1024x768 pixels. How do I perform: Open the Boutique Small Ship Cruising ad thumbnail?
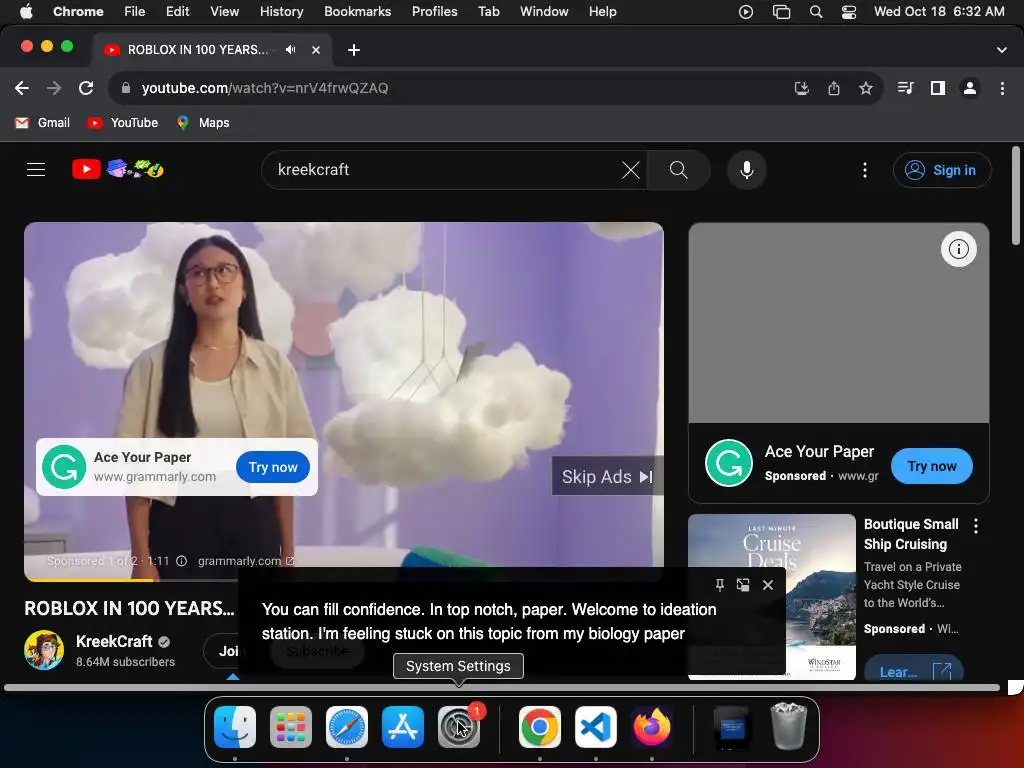coord(772,597)
